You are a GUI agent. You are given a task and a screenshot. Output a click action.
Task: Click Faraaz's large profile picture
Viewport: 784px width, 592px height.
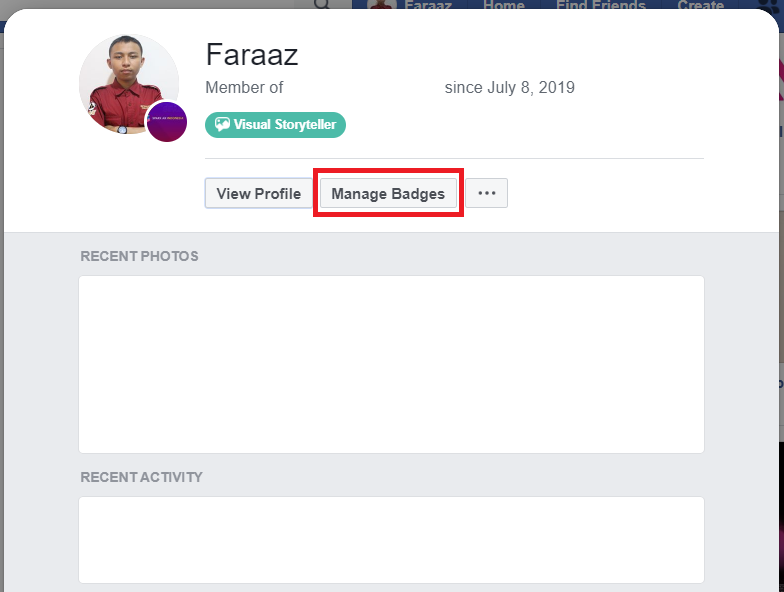click(x=124, y=80)
